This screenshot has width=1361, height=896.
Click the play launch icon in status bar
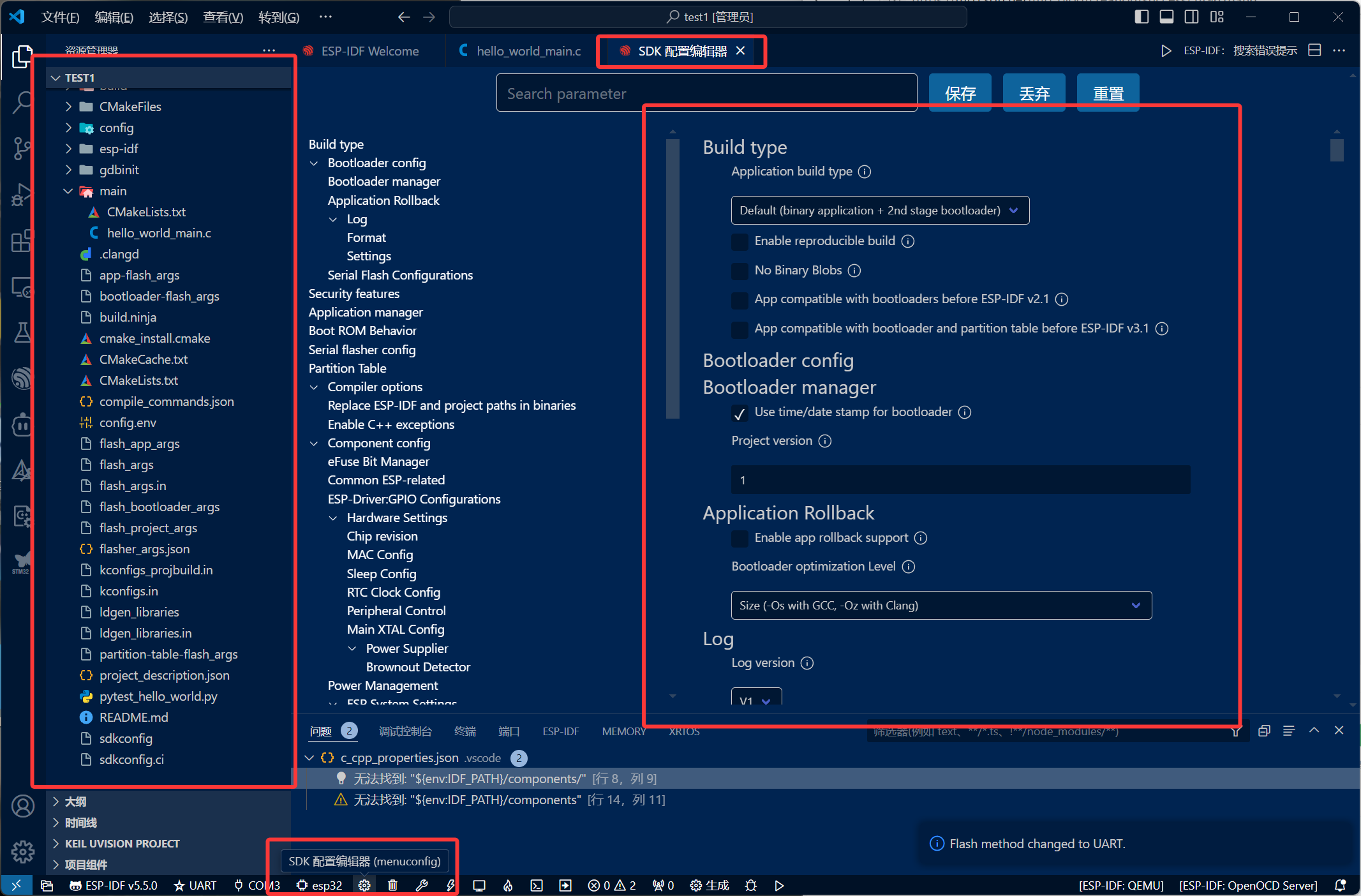[x=779, y=885]
